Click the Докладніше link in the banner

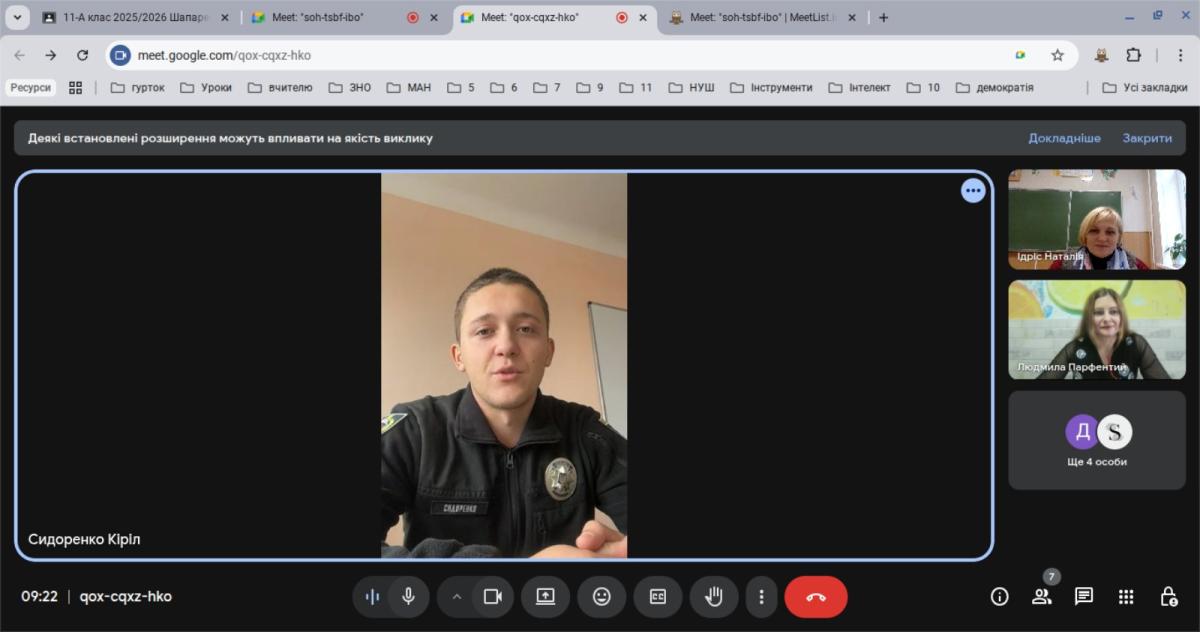pos(1064,138)
